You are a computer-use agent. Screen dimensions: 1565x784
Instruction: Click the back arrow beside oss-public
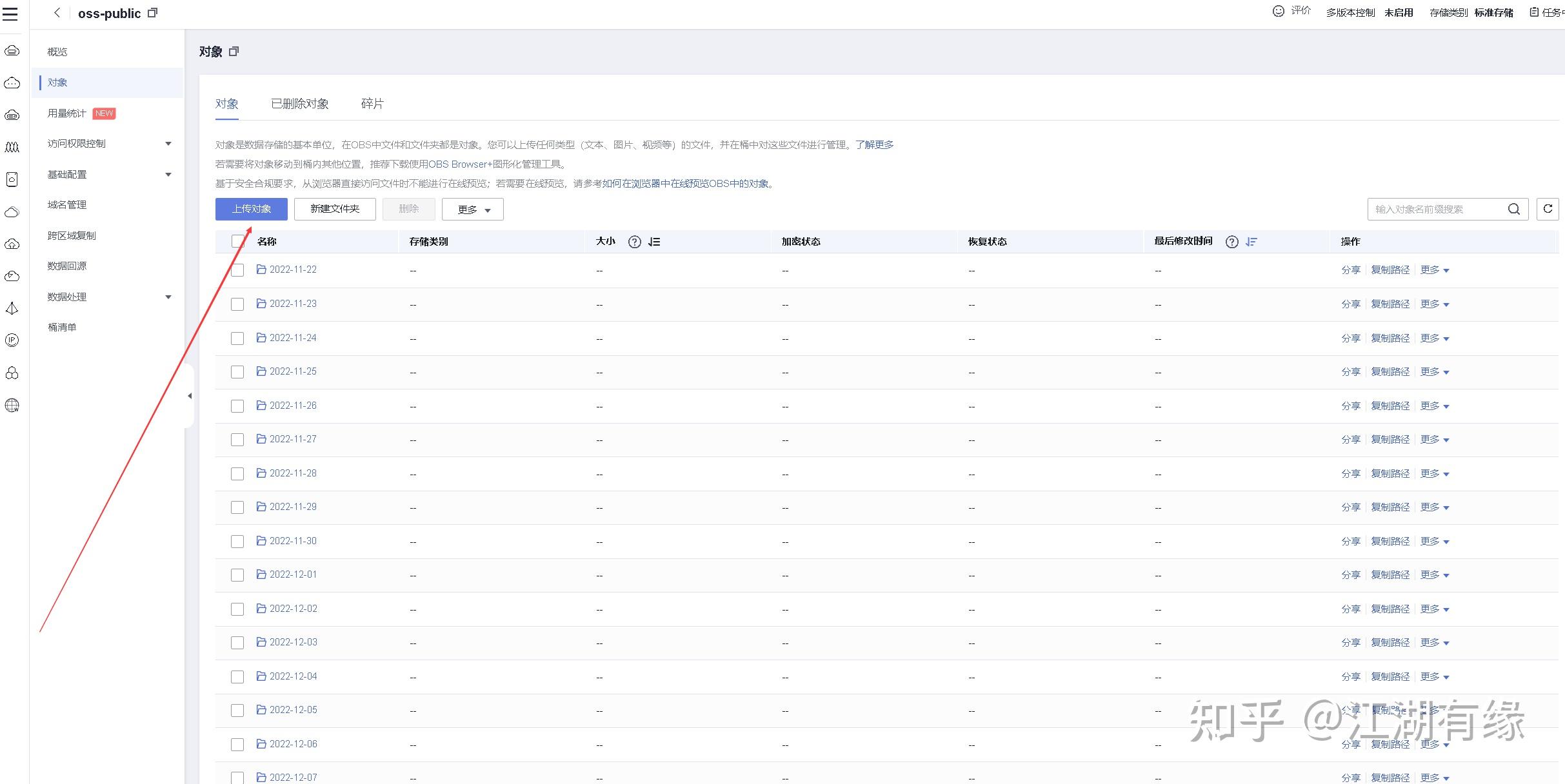coord(57,13)
